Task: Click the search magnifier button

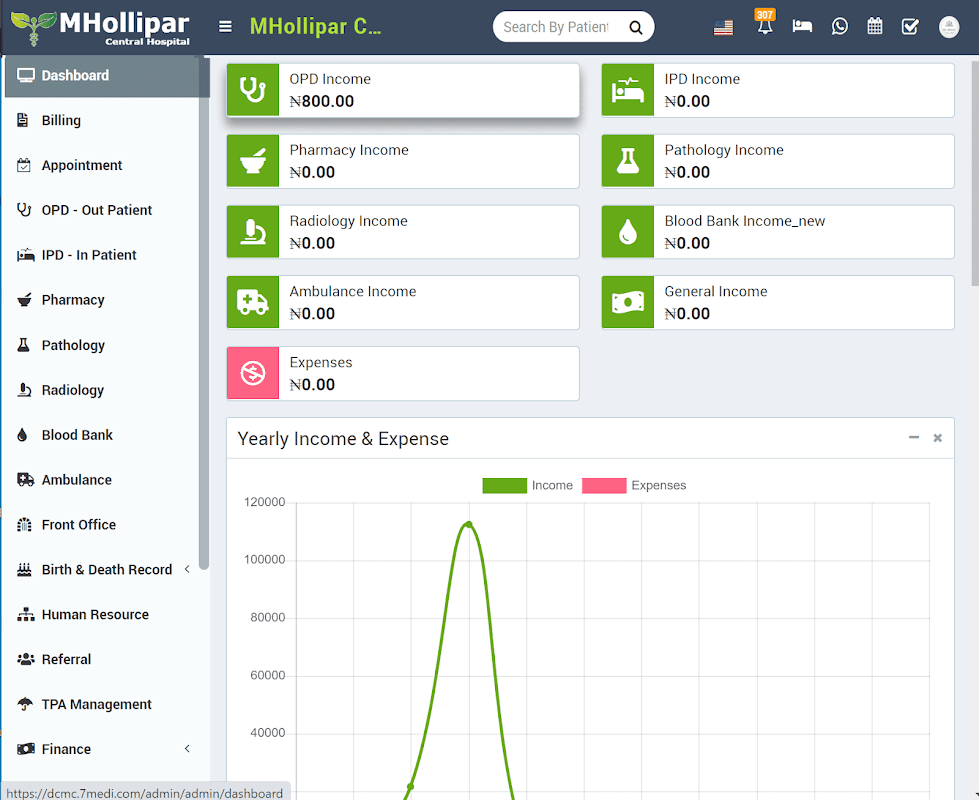Action: click(636, 27)
